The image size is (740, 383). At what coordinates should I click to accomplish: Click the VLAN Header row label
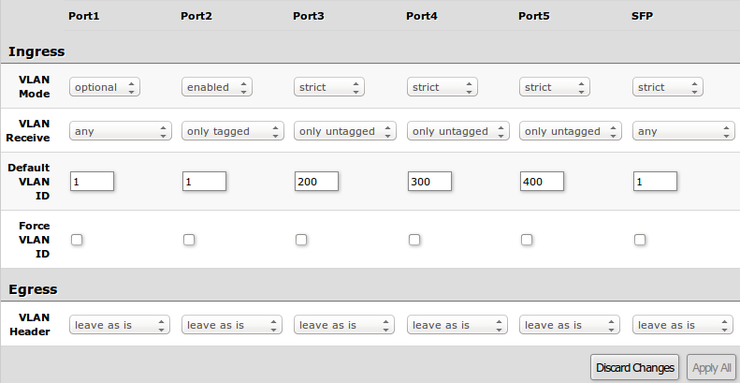[x=30, y=325]
